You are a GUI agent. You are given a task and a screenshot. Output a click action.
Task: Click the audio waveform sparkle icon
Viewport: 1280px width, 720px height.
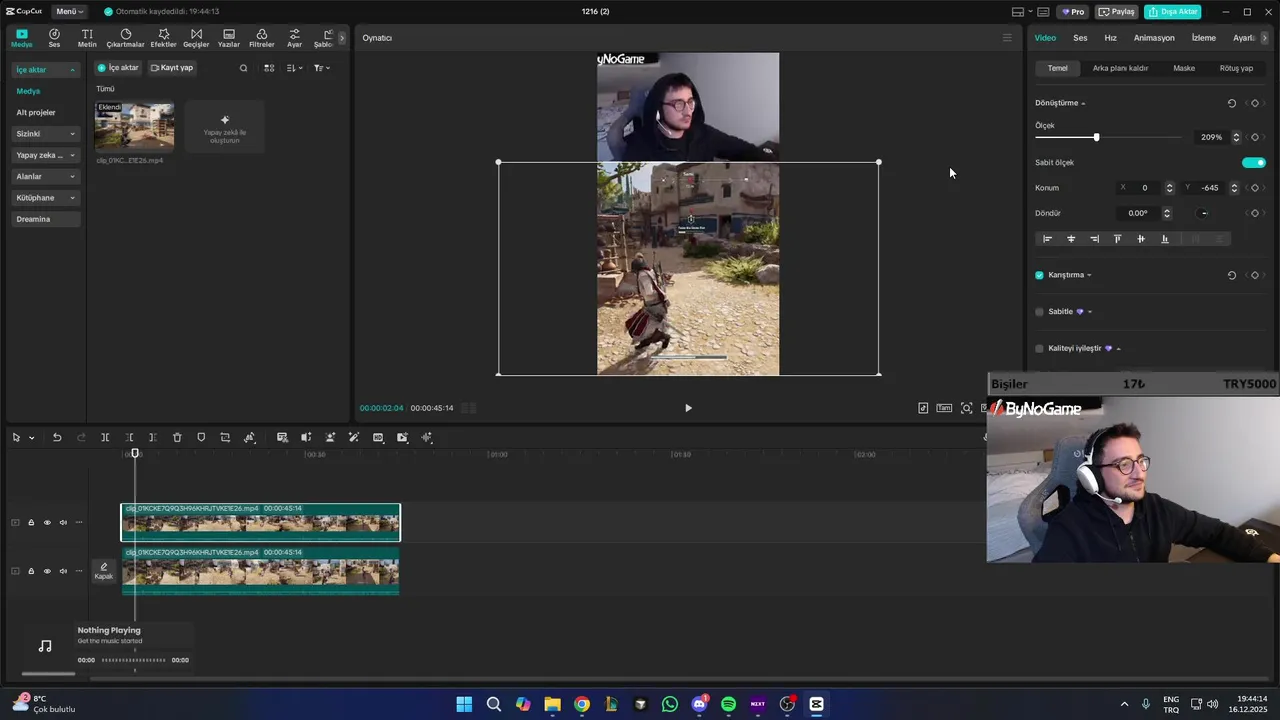(427, 437)
